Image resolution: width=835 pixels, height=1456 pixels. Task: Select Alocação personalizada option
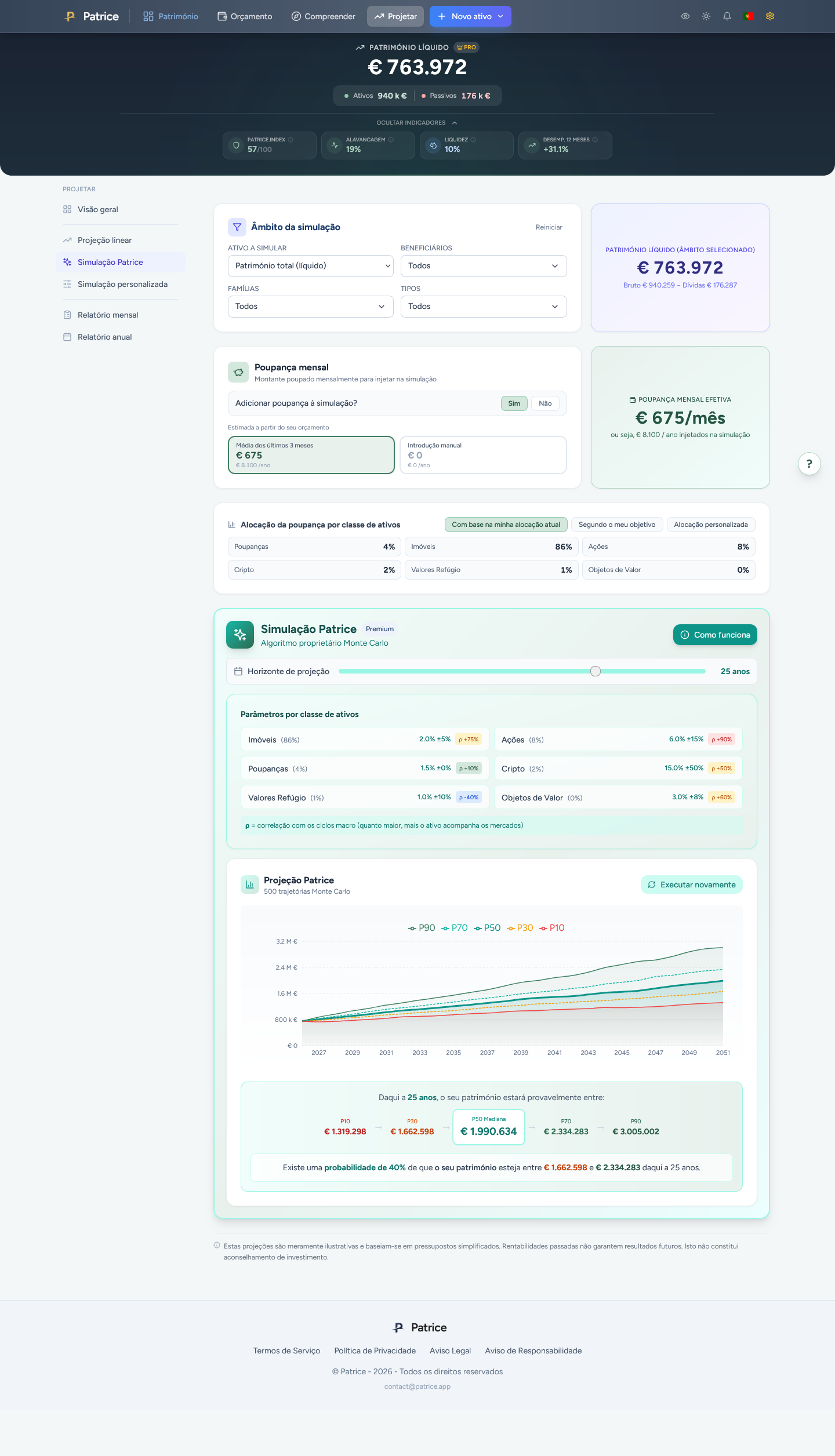point(711,525)
